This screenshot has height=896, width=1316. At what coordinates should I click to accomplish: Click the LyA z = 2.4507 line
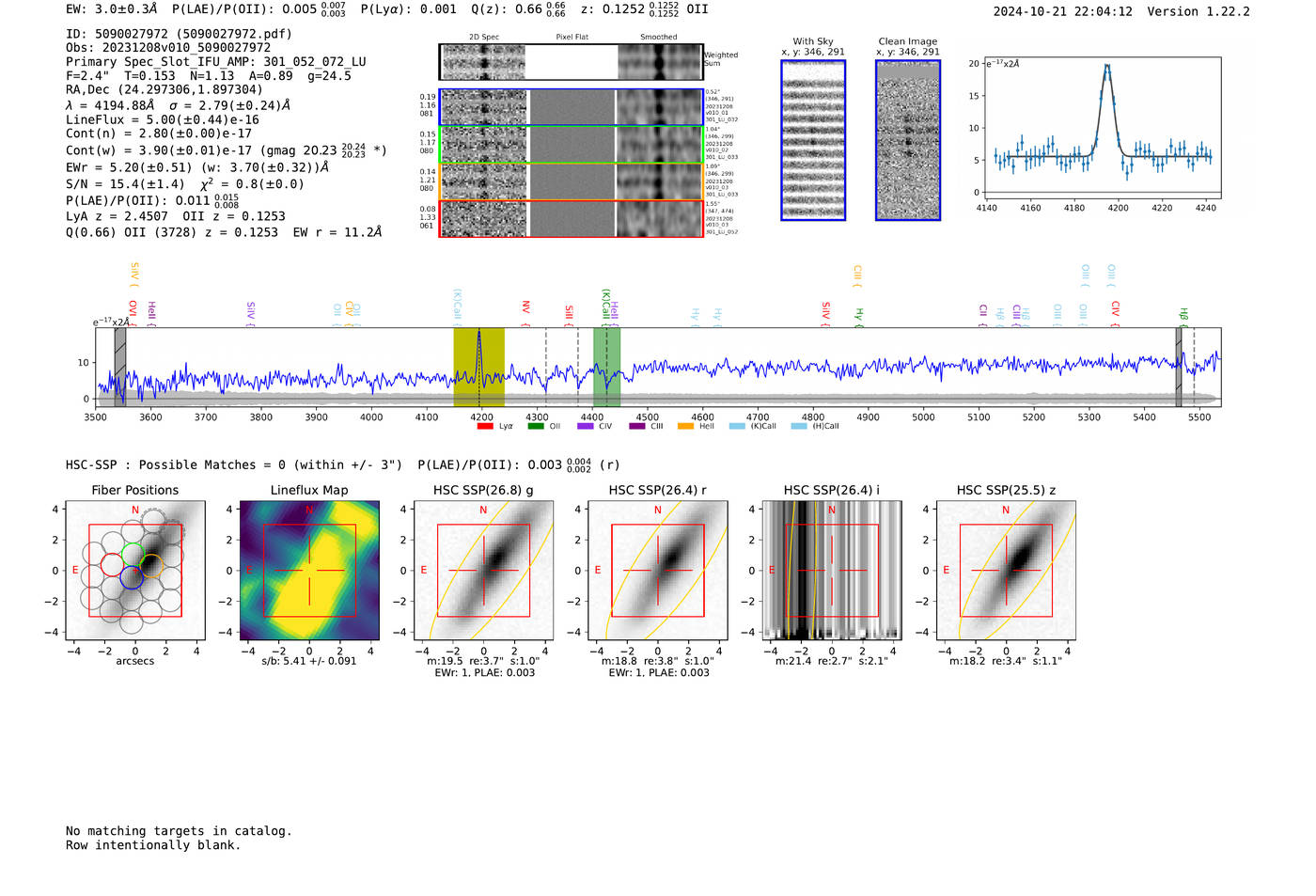click(x=178, y=216)
